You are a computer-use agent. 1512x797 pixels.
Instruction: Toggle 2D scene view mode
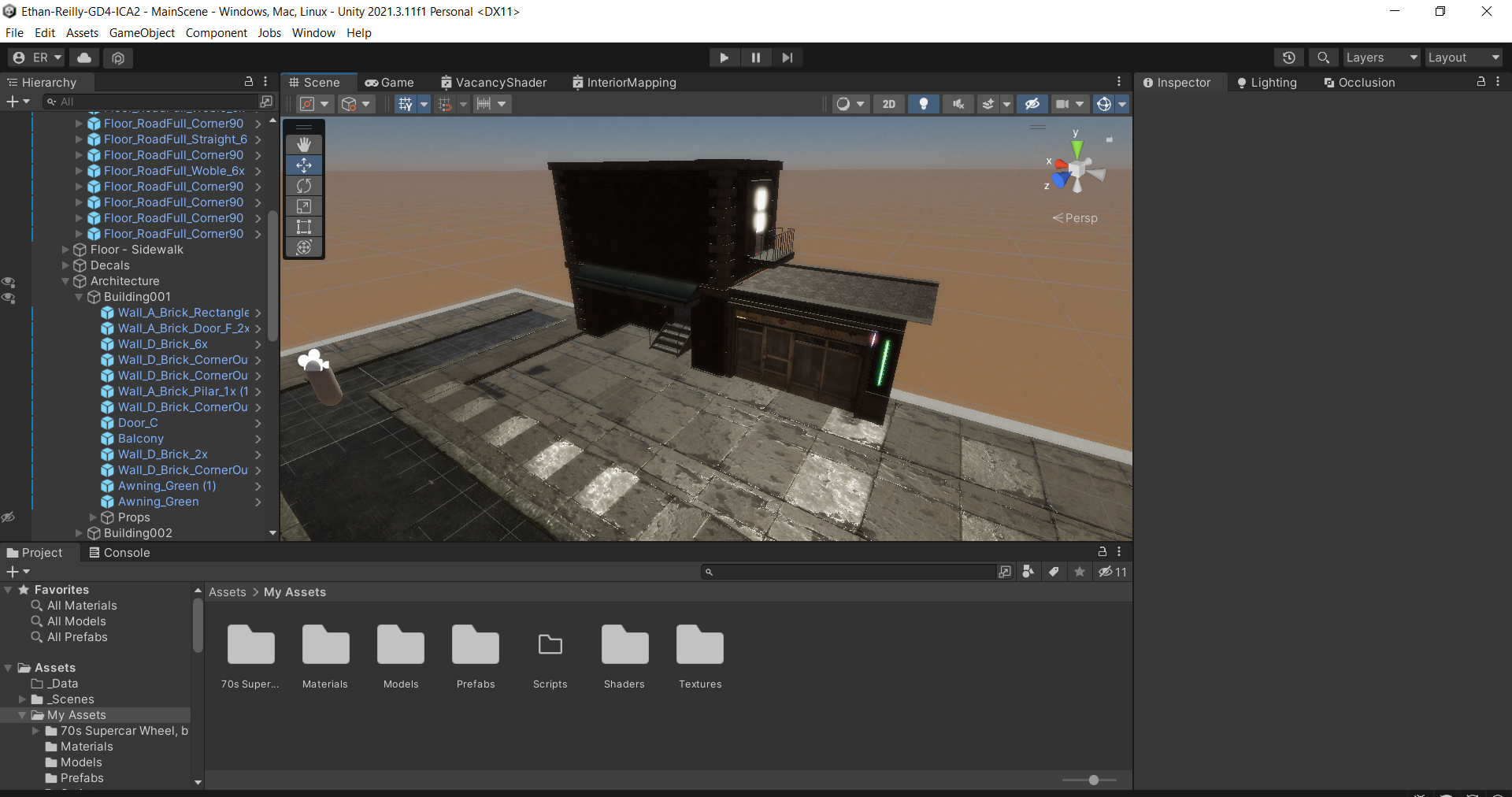click(888, 104)
